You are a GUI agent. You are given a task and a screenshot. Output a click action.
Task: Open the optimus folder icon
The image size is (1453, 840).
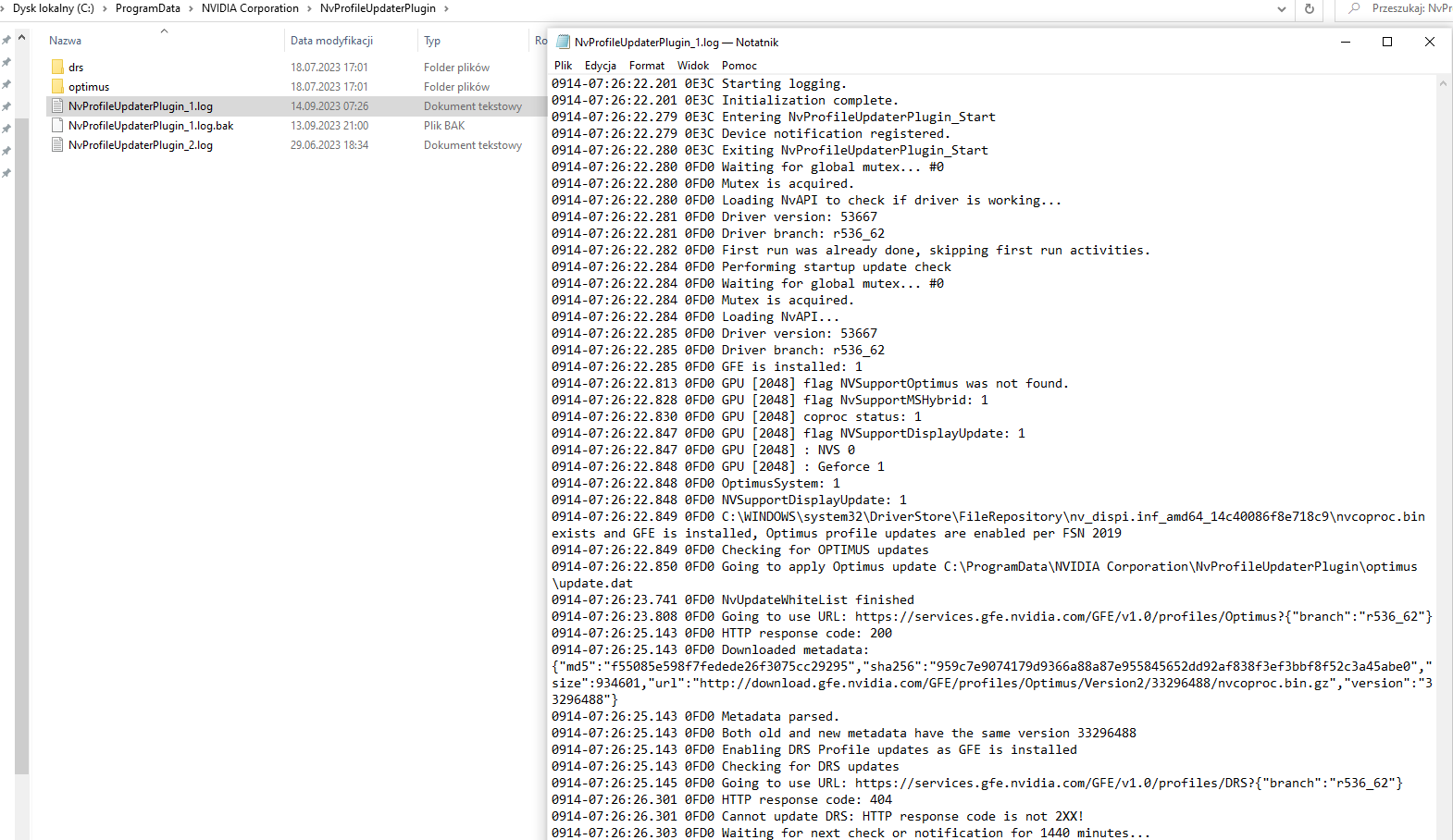point(57,87)
